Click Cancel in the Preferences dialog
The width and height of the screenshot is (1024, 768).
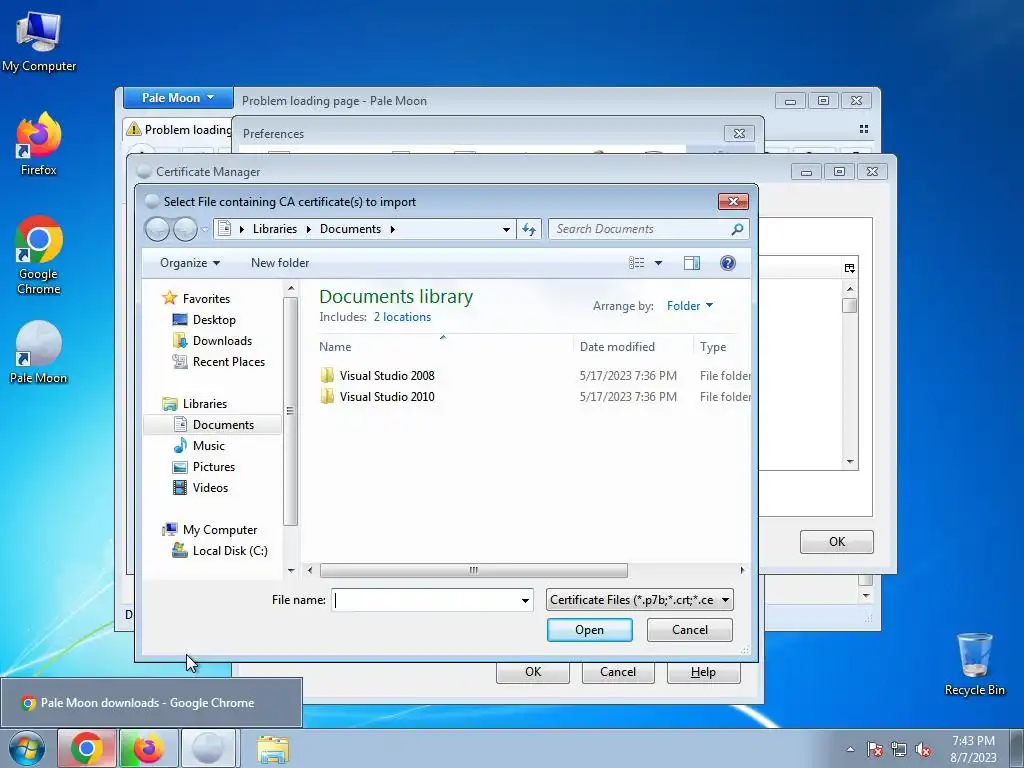618,672
